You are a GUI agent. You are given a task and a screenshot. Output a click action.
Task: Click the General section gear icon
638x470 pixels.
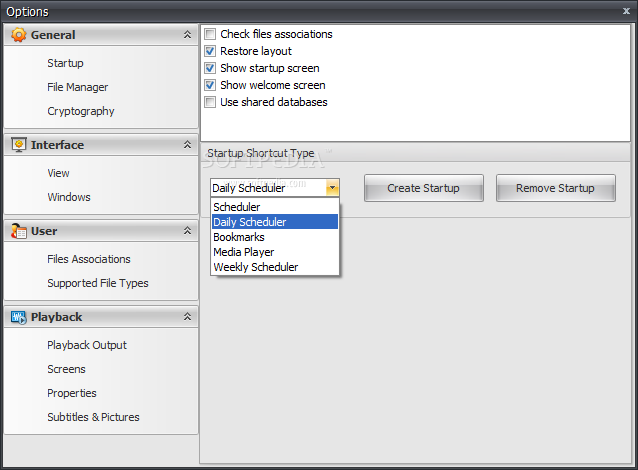(x=18, y=35)
